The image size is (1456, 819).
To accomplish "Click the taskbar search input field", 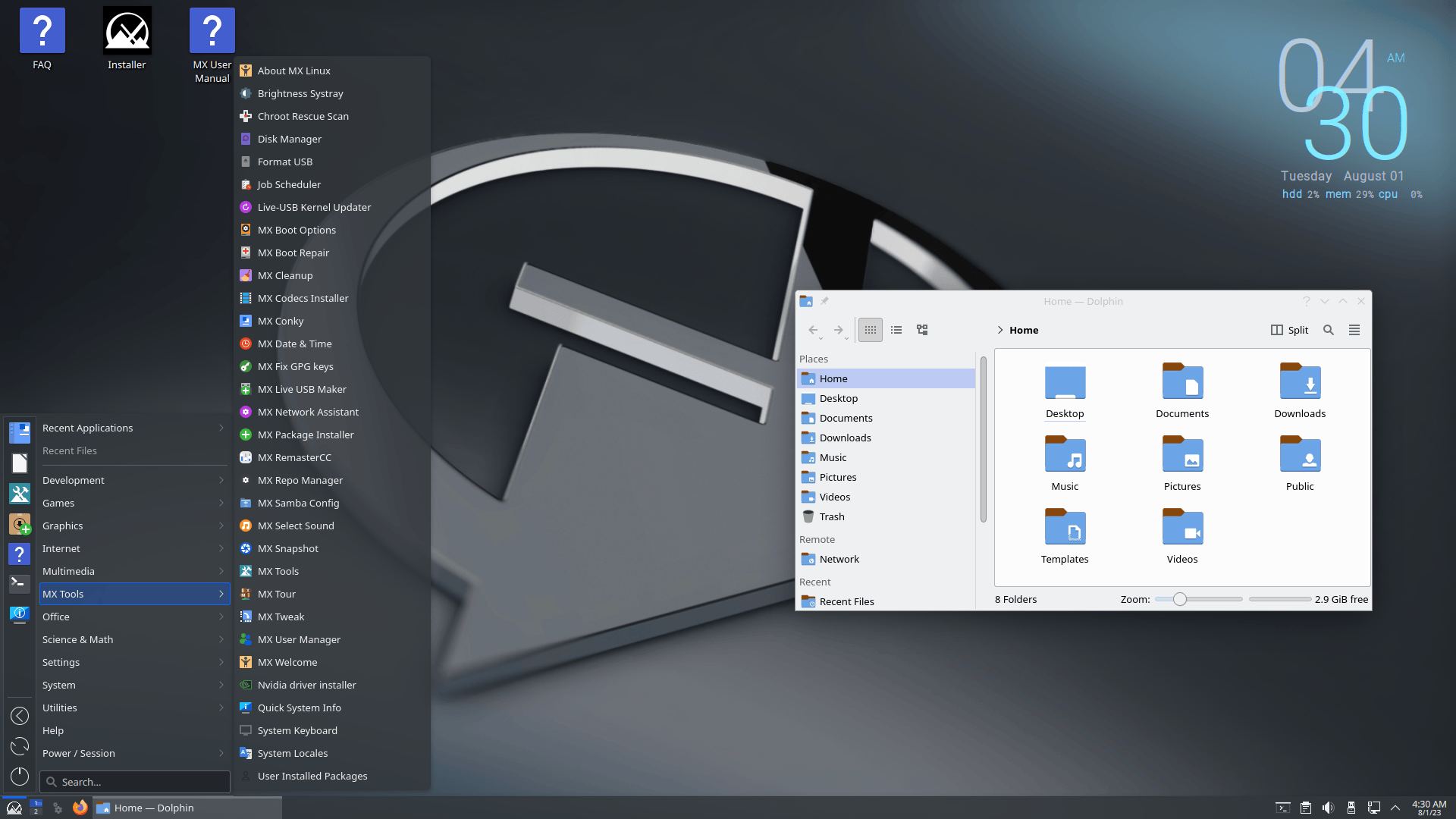I will pyautogui.click(x=135, y=781).
